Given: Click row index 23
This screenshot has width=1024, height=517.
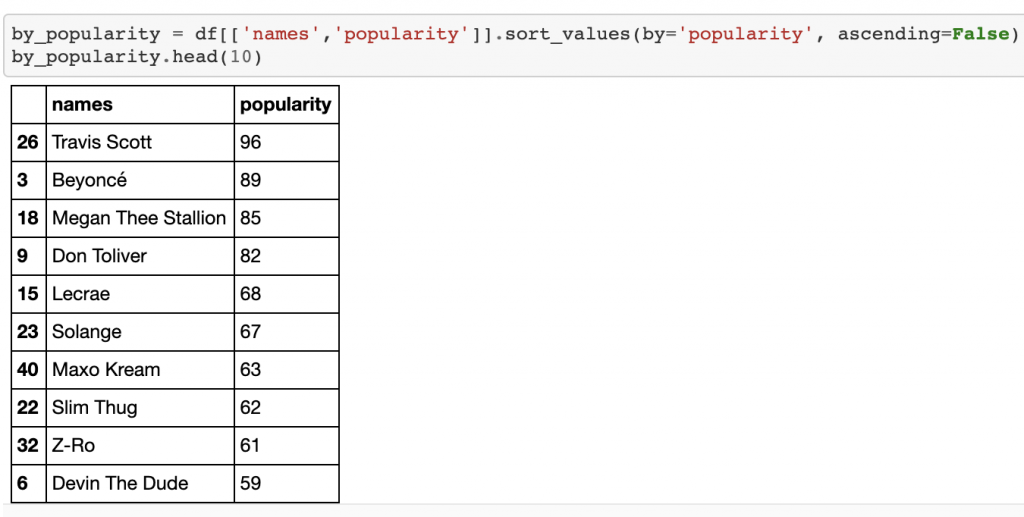Looking at the screenshot, I should (29, 332).
